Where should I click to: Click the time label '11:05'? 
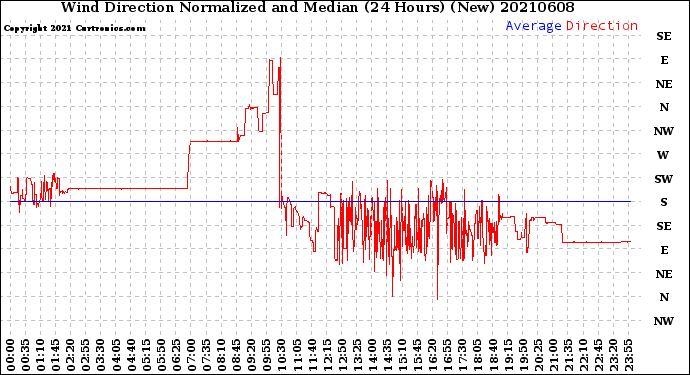pyautogui.click(x=297, y=355)
